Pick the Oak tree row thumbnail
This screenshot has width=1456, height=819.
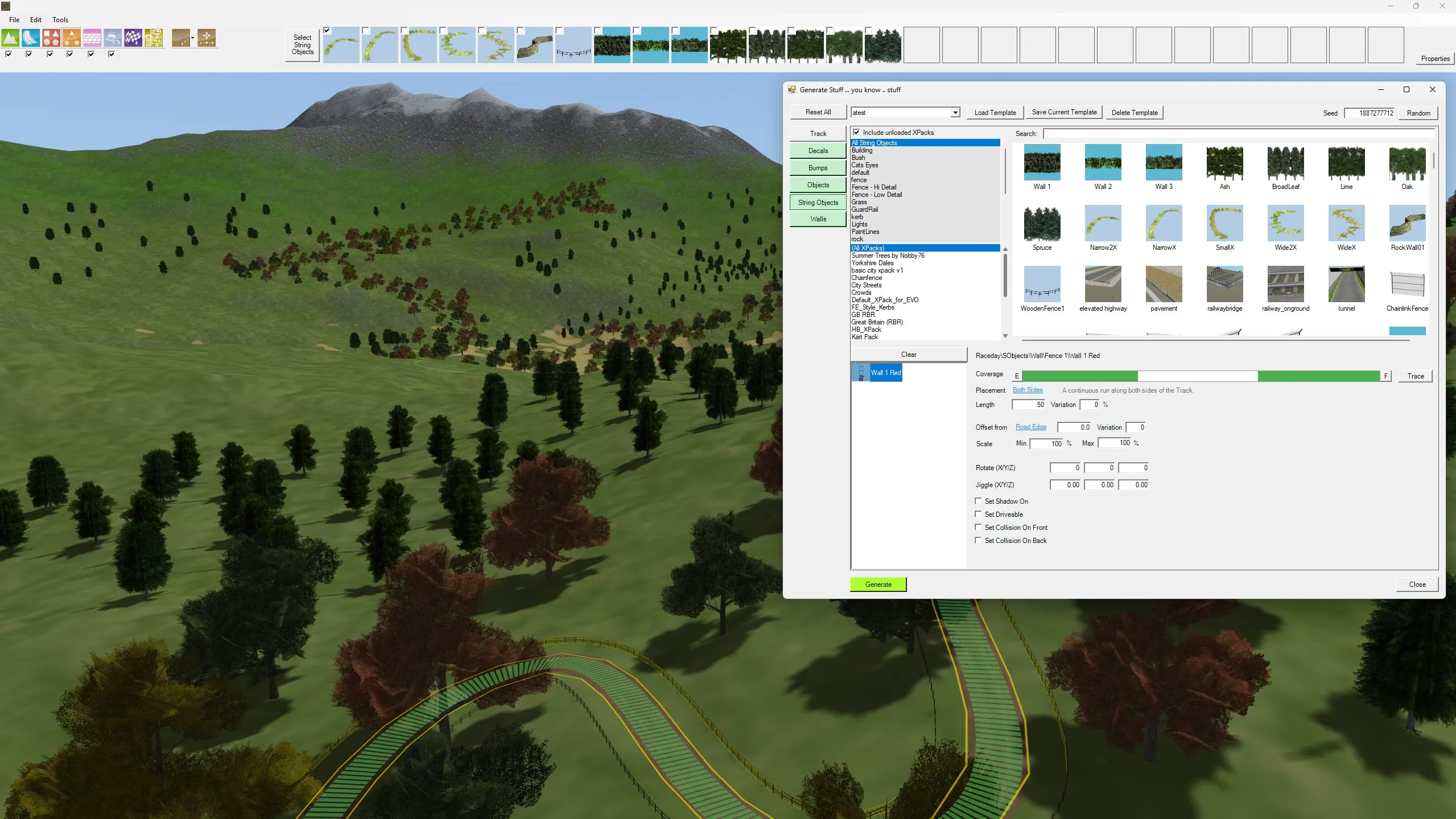coord(1407,162)
